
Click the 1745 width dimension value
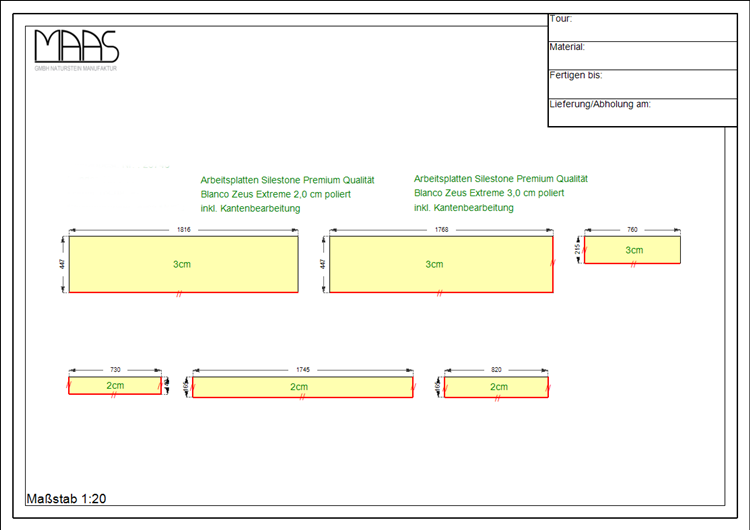tap(303, 370)
